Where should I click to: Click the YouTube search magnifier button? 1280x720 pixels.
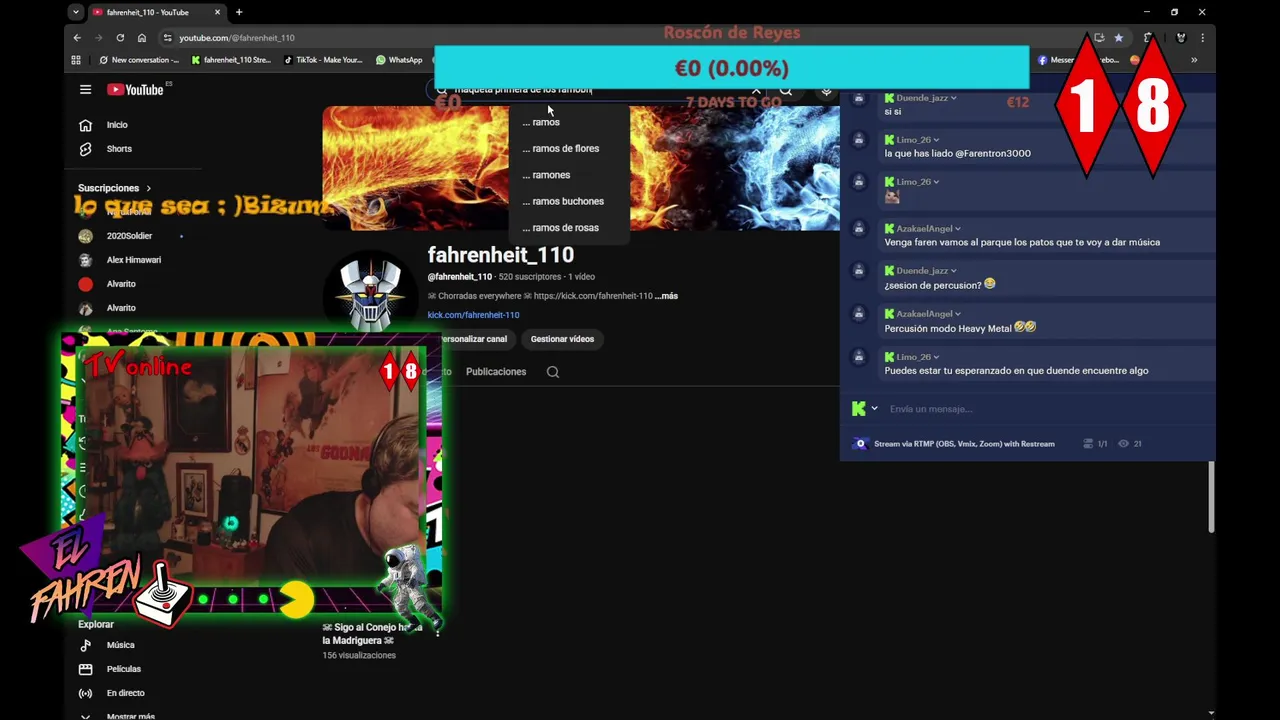tap(786, 91)
